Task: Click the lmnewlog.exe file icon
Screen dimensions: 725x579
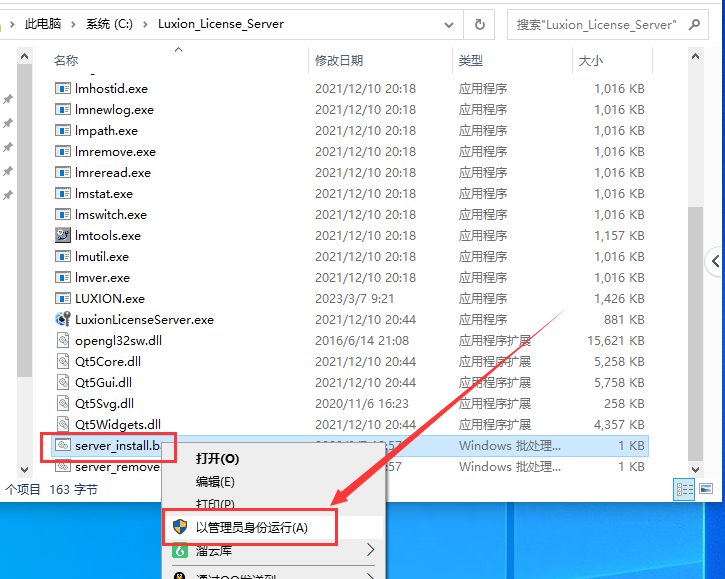Action: [62, 110]
